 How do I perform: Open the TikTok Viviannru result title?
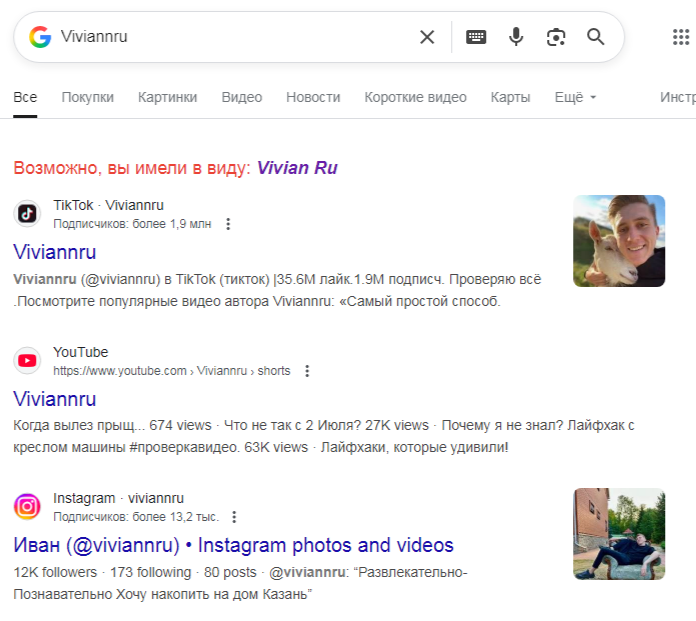click(x=55, y=252)
